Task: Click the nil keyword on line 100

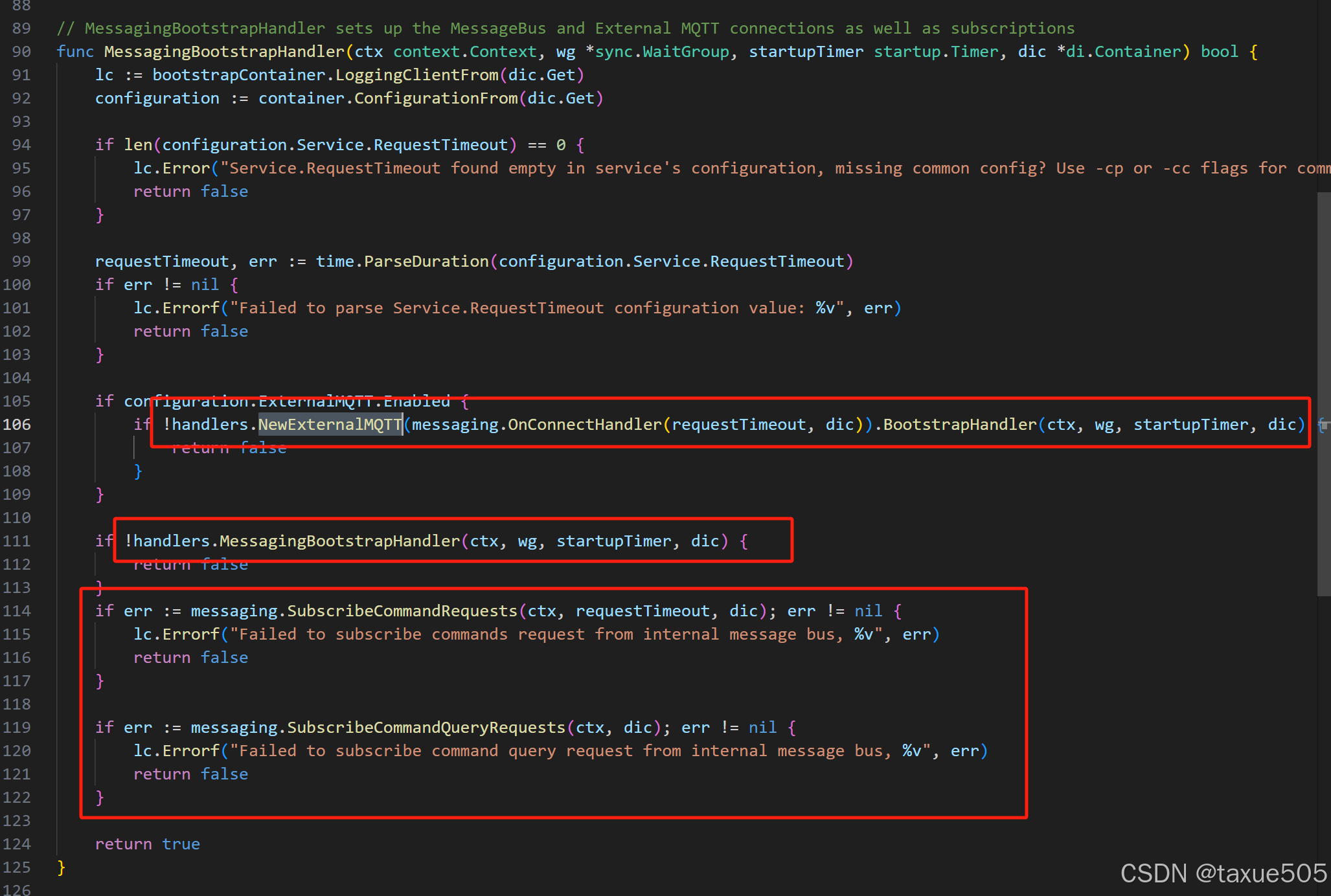Action: pyautogui.click(x=203, y=284)
